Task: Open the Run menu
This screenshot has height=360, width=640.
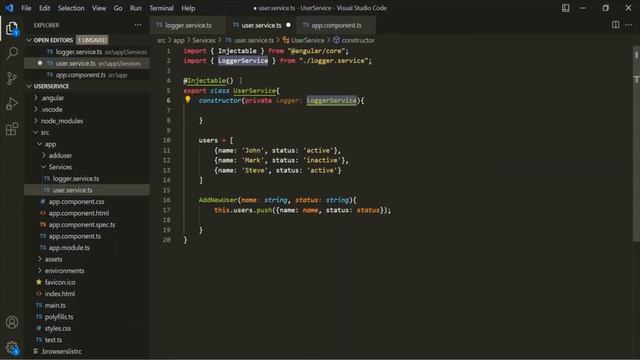Action: pyautogui.click(x=136, y=8)
